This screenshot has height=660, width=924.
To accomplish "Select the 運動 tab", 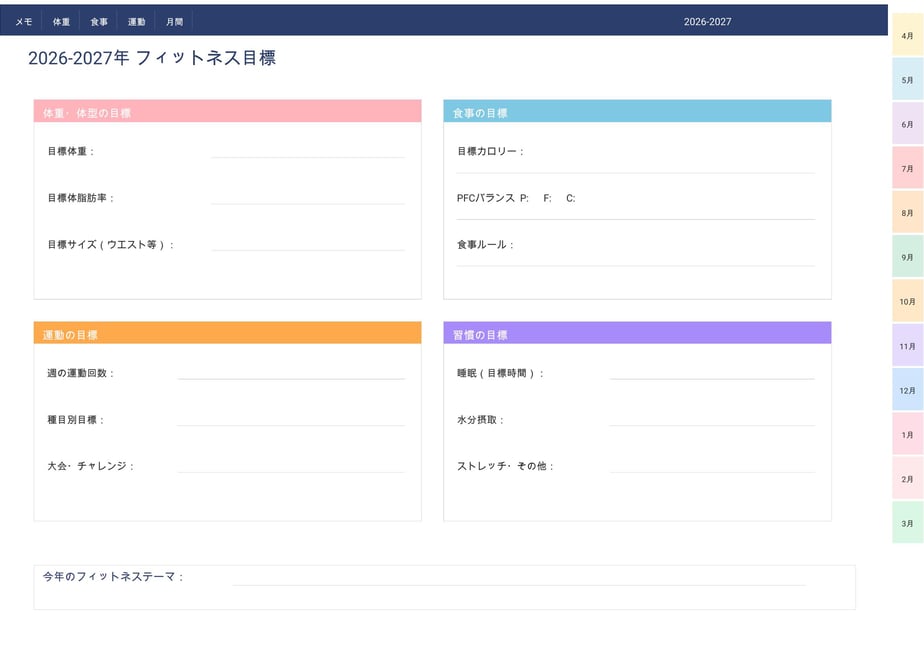I will click(136, 22).
